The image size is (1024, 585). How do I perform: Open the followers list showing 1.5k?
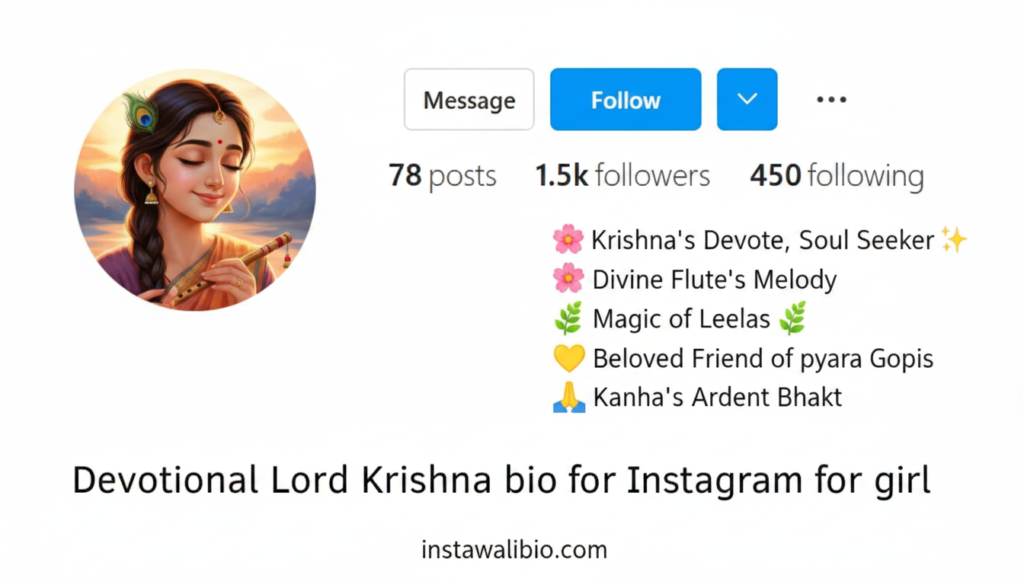(x=621, y=175)
